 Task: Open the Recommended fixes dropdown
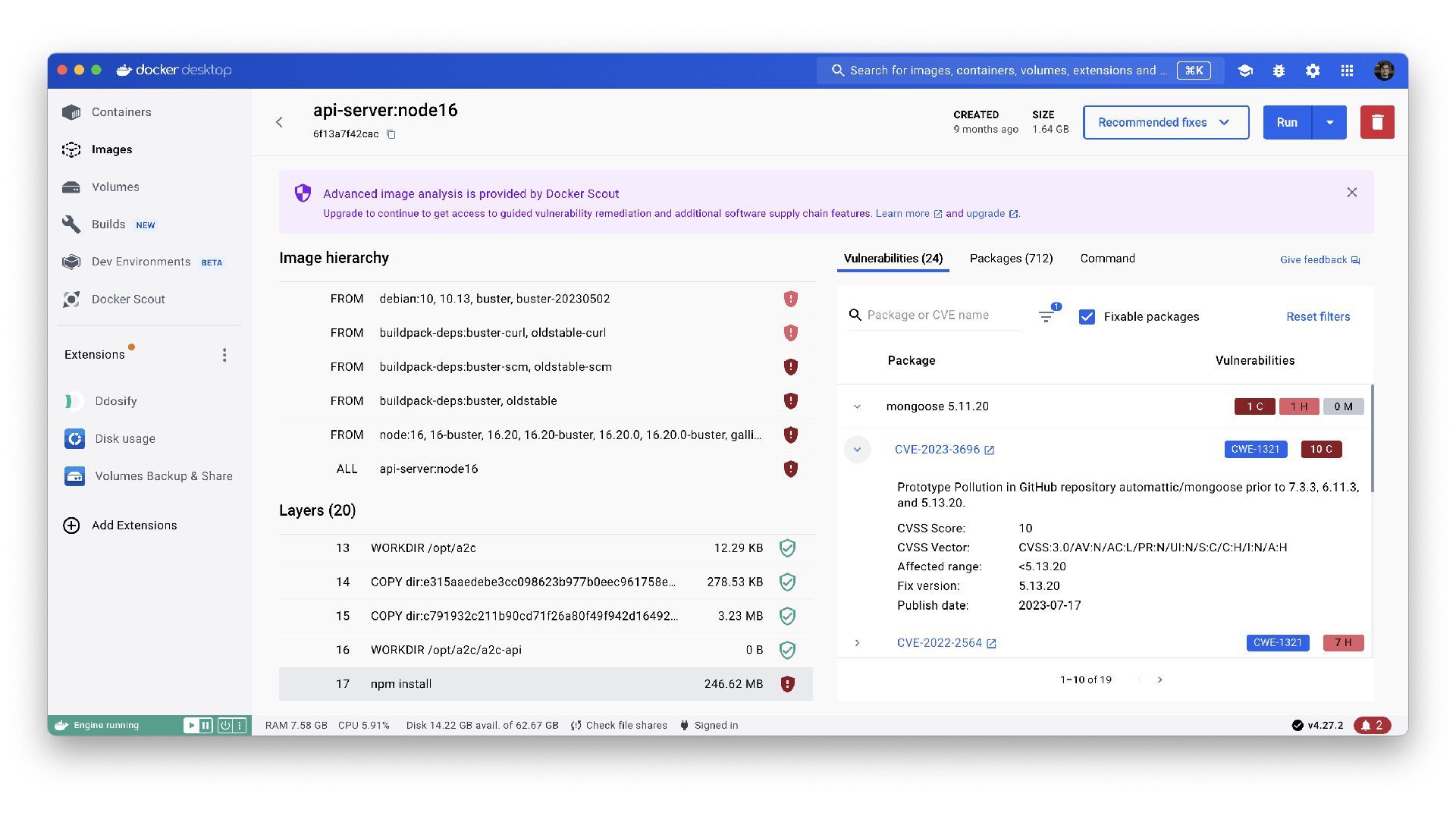[x=1166, y=122]
